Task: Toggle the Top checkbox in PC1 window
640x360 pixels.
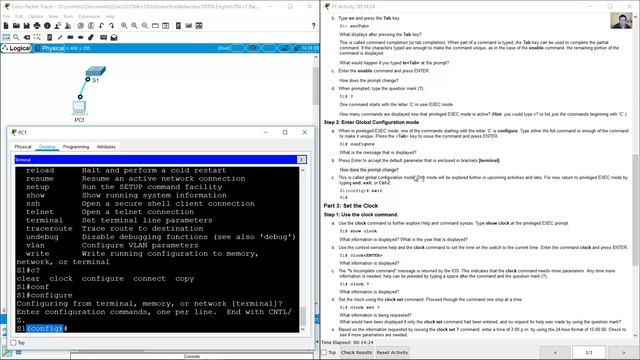Action: tap(13, 342)
